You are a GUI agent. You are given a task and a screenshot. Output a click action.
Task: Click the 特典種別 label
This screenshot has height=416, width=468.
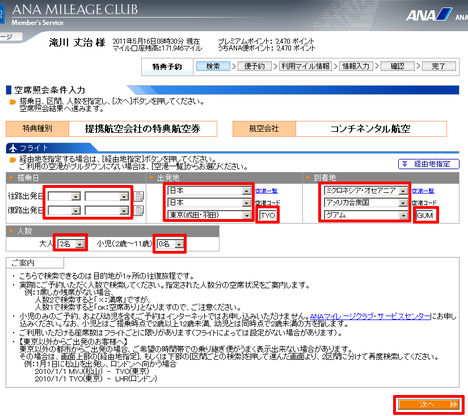click(x=37, y=129)
